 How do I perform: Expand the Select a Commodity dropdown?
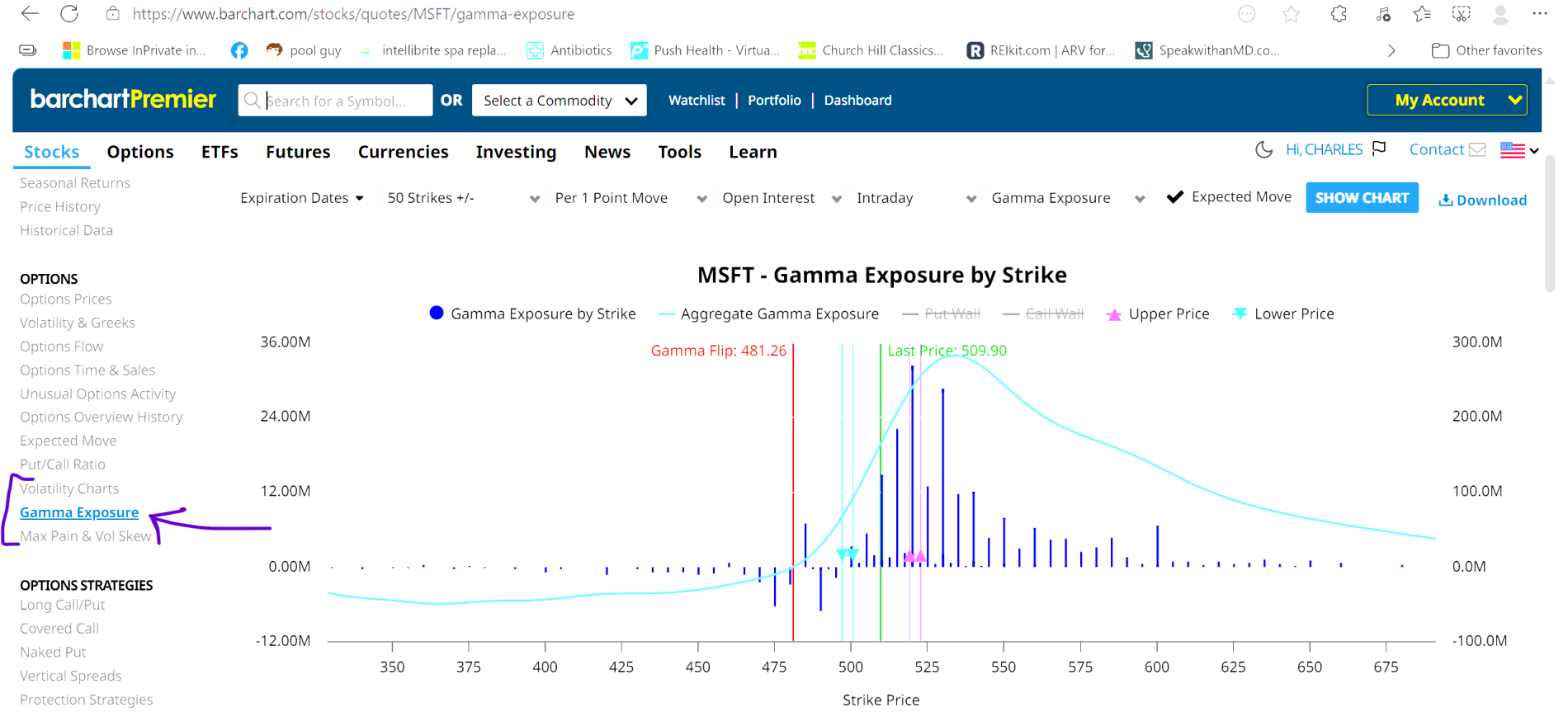(559, 101)
